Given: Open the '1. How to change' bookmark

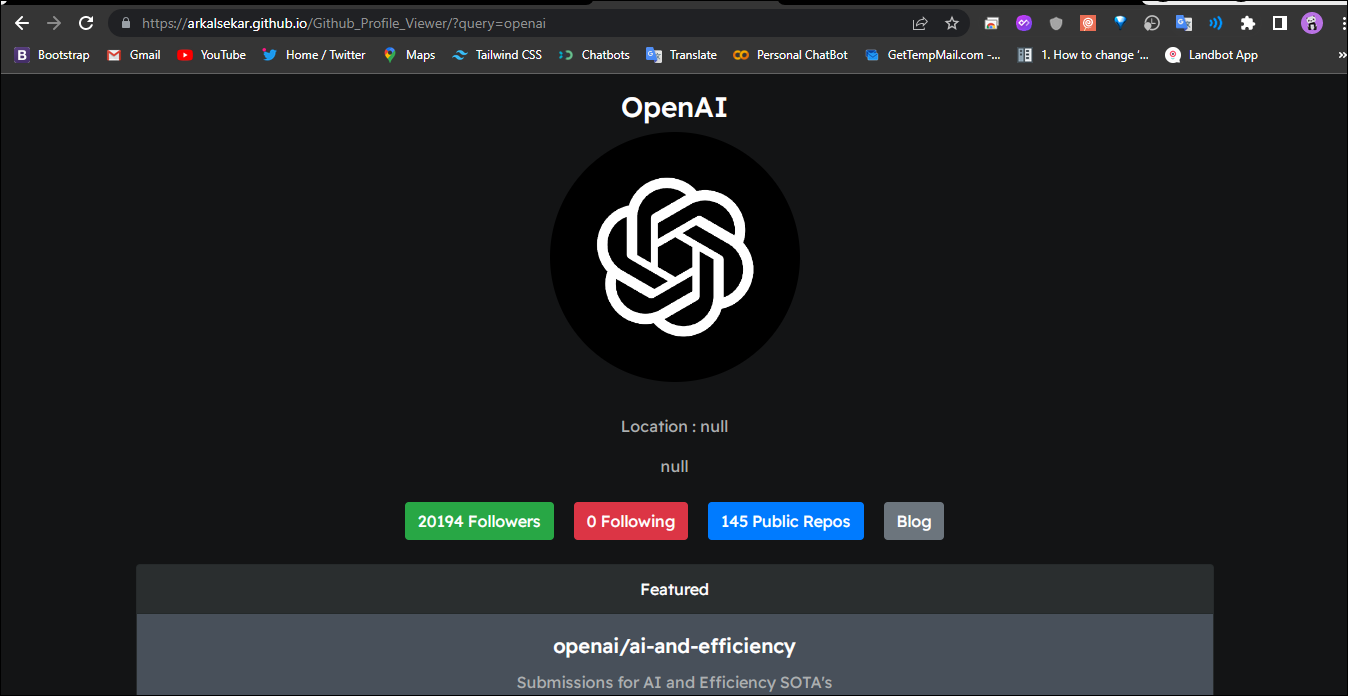Looking at the screenshot, I should [1083, 55].
